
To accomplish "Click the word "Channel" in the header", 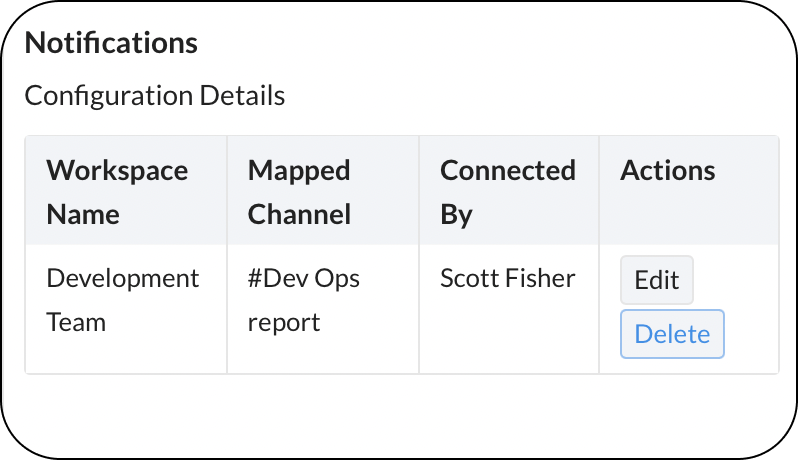I will pyautogui.click(x=299, y=214).
